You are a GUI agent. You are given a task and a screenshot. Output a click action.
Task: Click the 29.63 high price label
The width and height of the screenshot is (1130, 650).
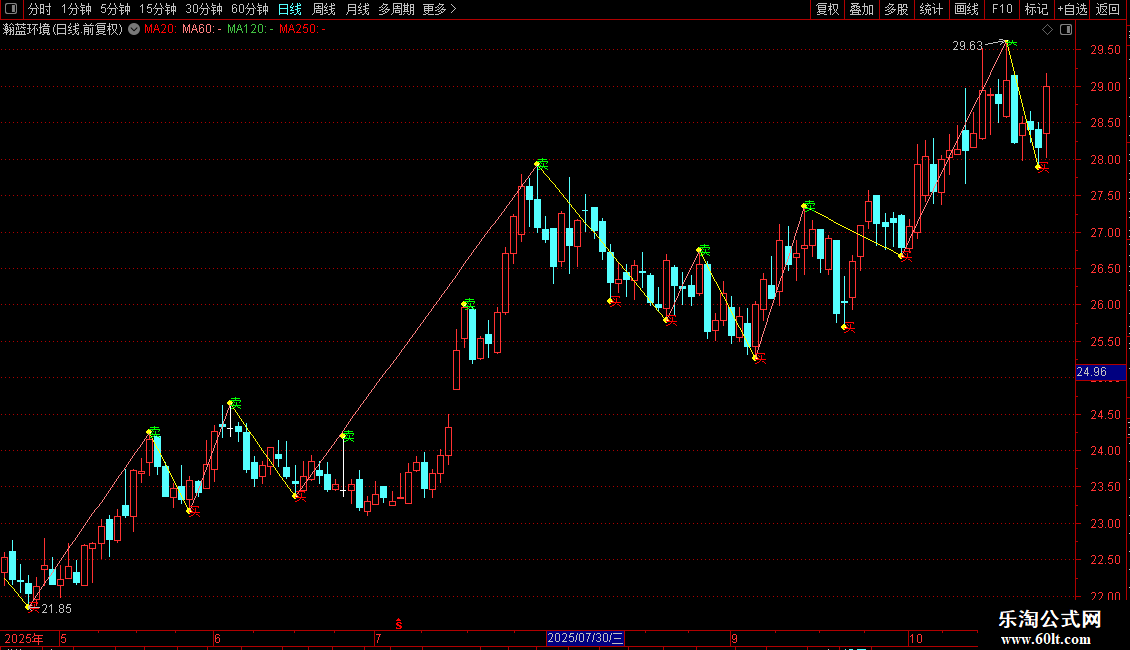(x=967, y=46)
